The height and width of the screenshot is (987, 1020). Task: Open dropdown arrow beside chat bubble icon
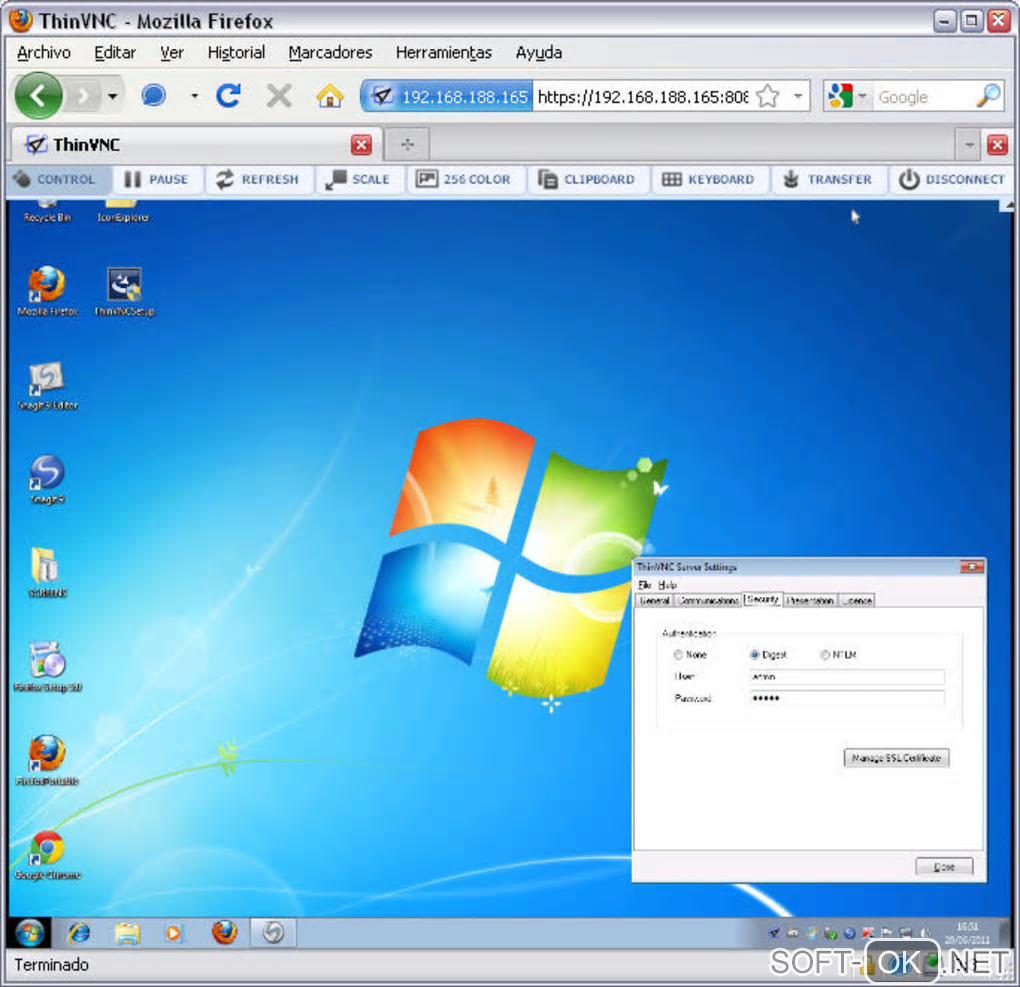(194, 96)
